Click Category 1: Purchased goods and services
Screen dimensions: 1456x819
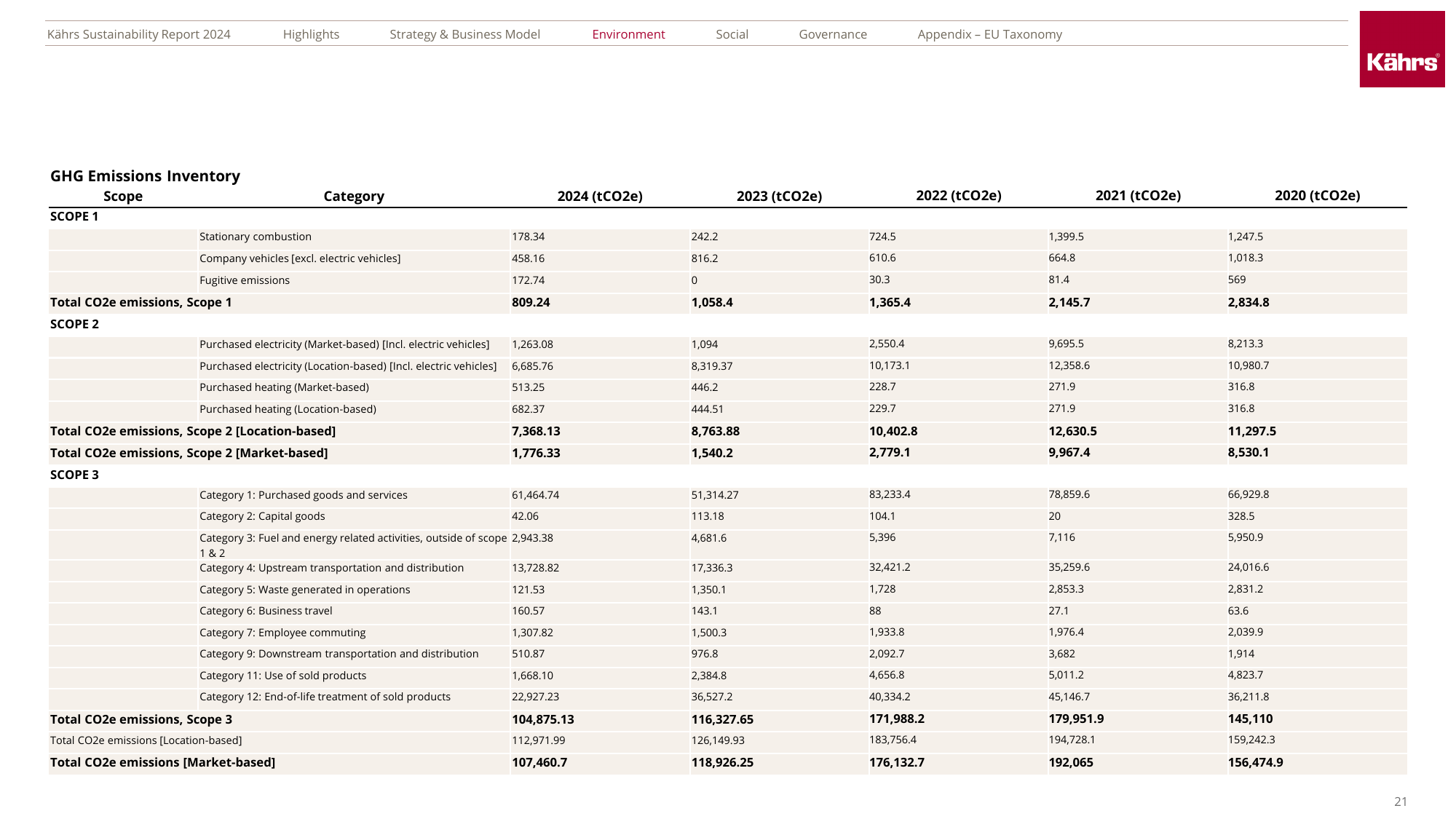click(304, 495)
